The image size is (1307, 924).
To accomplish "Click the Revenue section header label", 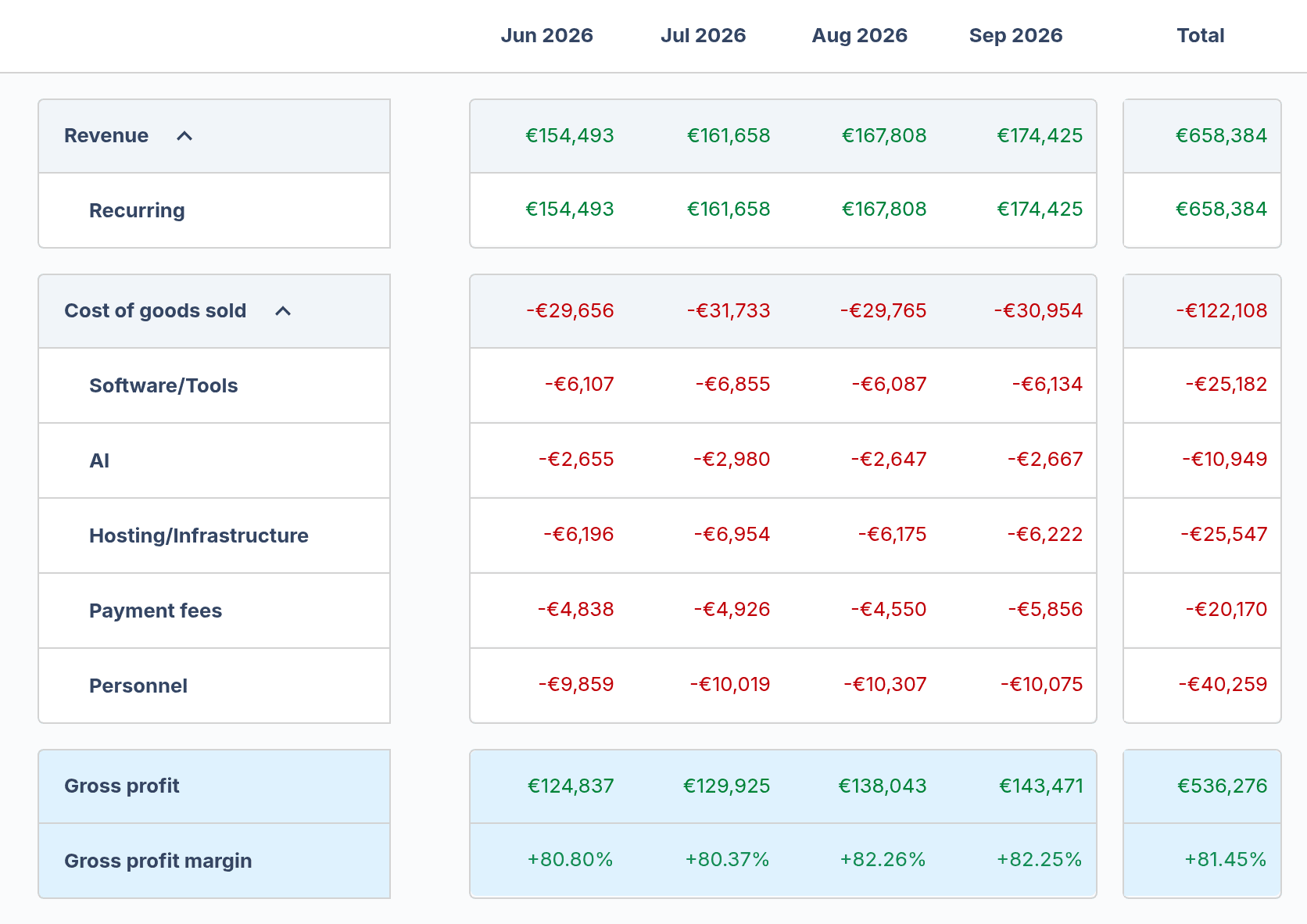I will click(x=106, y=135).
